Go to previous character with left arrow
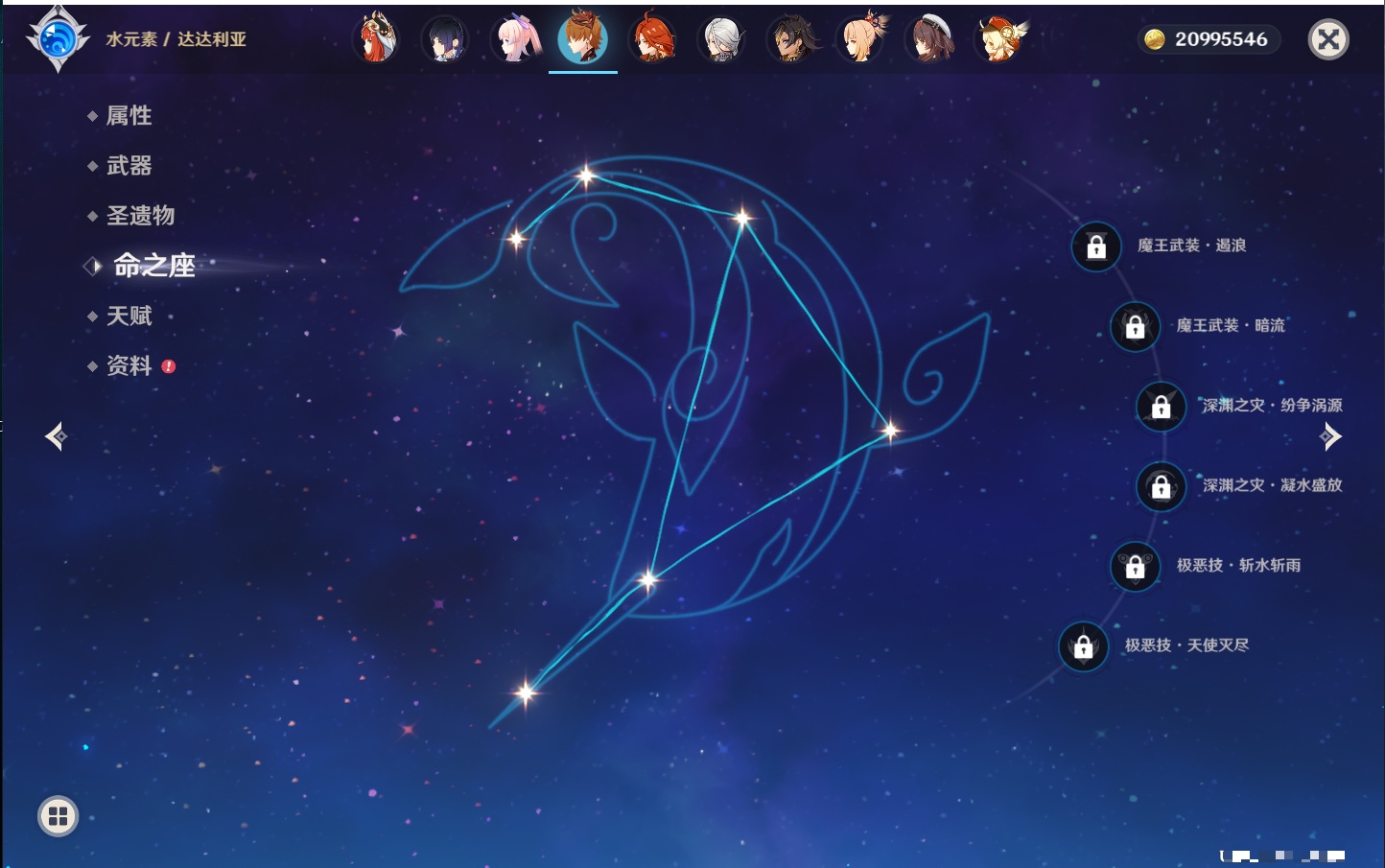This screenshot has width=1385, height=868. coord(56,436)
